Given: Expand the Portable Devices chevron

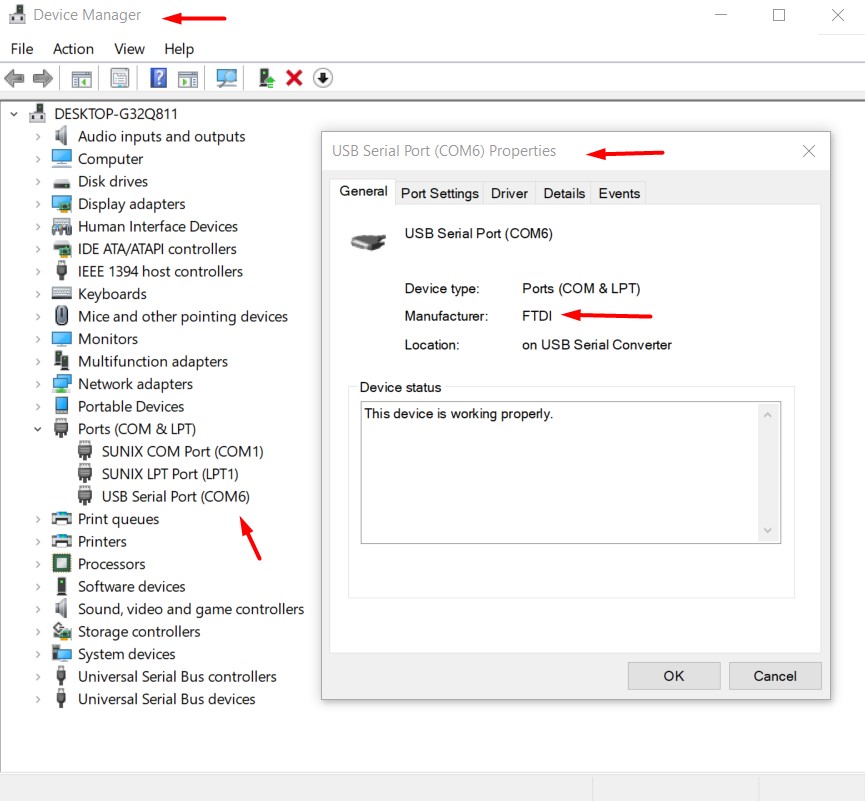Looking at the screenshot, I should (38, 407).
